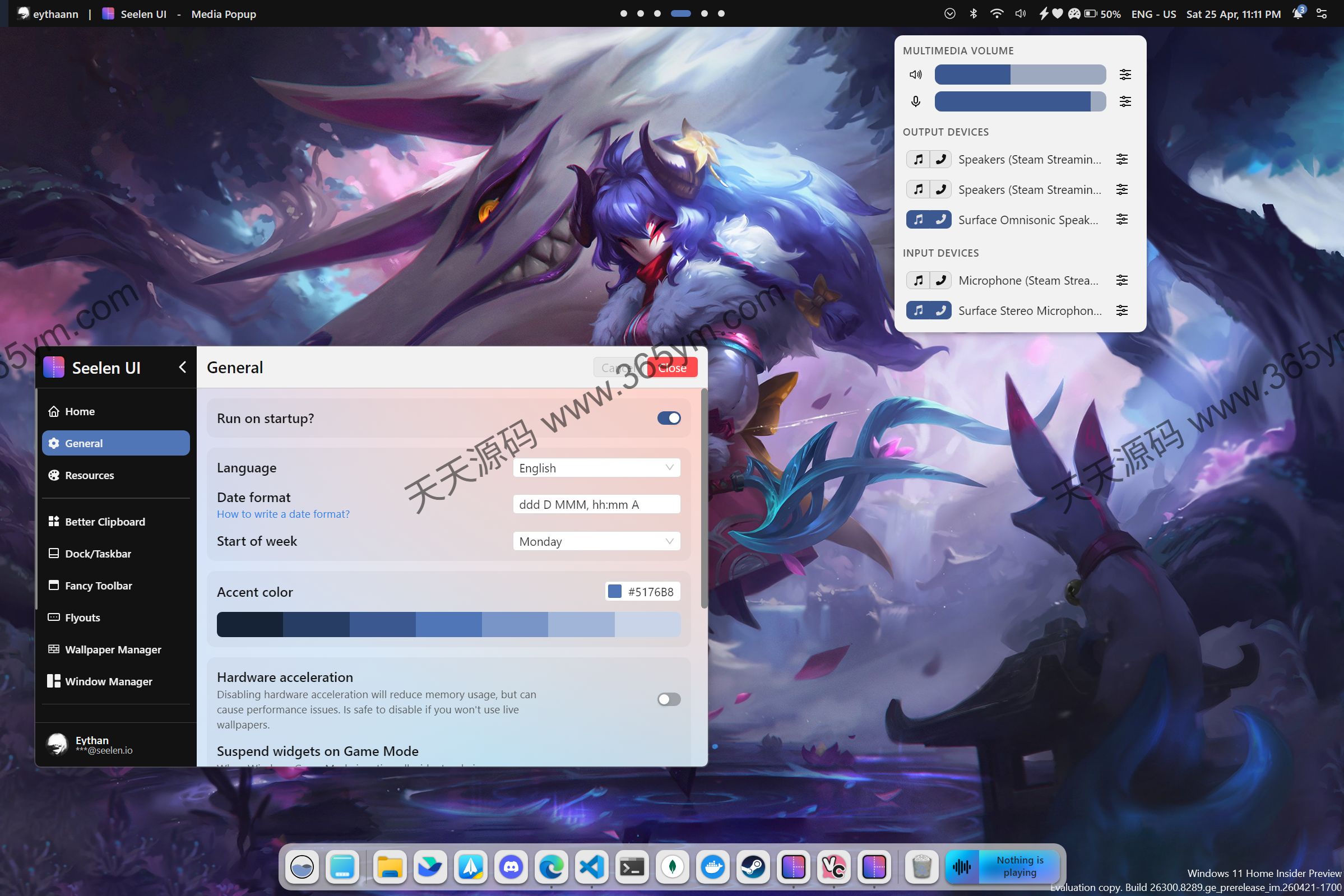Image resolution: width=1344 pixels, height=896 pixels.
Task: Open the Language dropdown showing English
Action: coord(596,468)
